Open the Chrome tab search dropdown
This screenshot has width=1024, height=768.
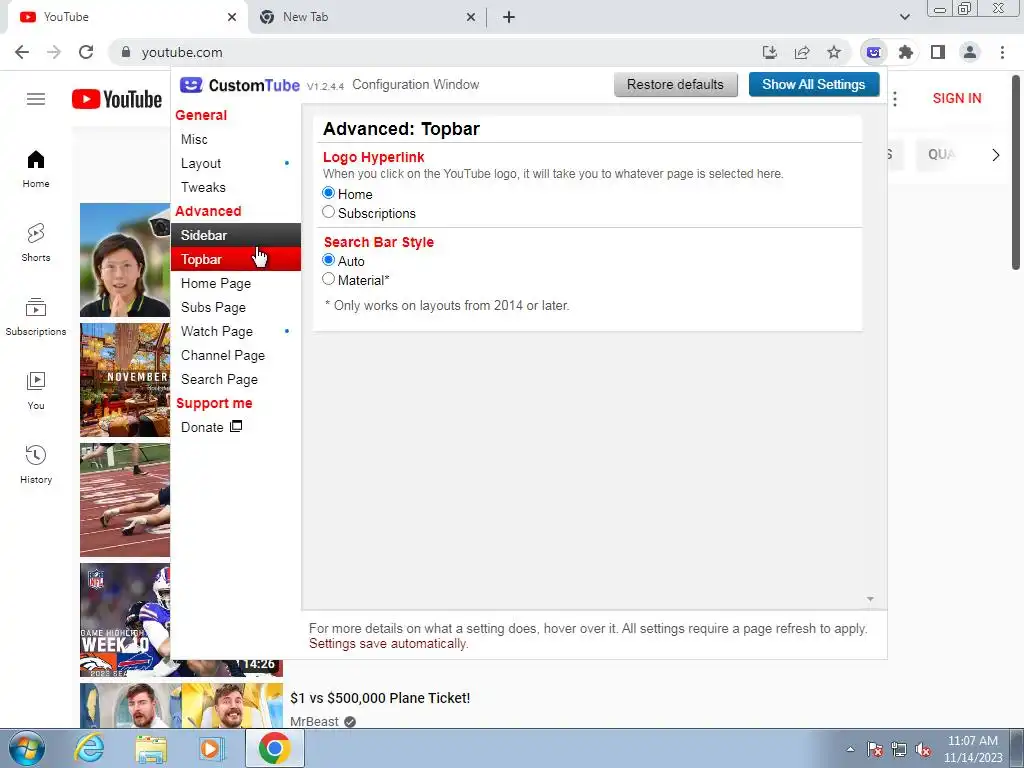point(904,17)
